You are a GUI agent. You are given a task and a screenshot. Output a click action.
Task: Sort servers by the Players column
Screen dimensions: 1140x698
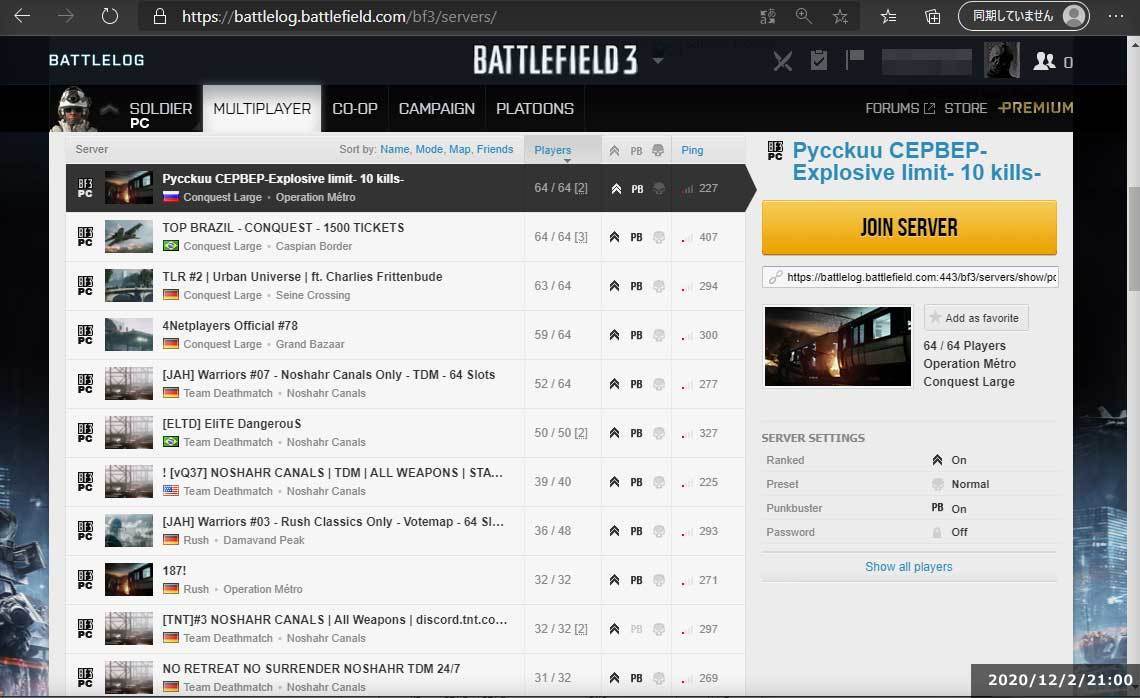pyautogui.click(x=553, y=150)
